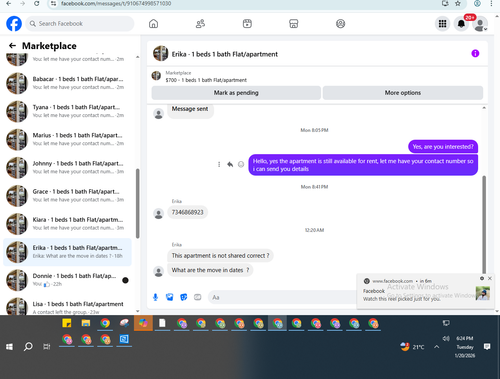Open the account profile menu
This screenshot has height=379, width=500.
click(x=480, y=24)
